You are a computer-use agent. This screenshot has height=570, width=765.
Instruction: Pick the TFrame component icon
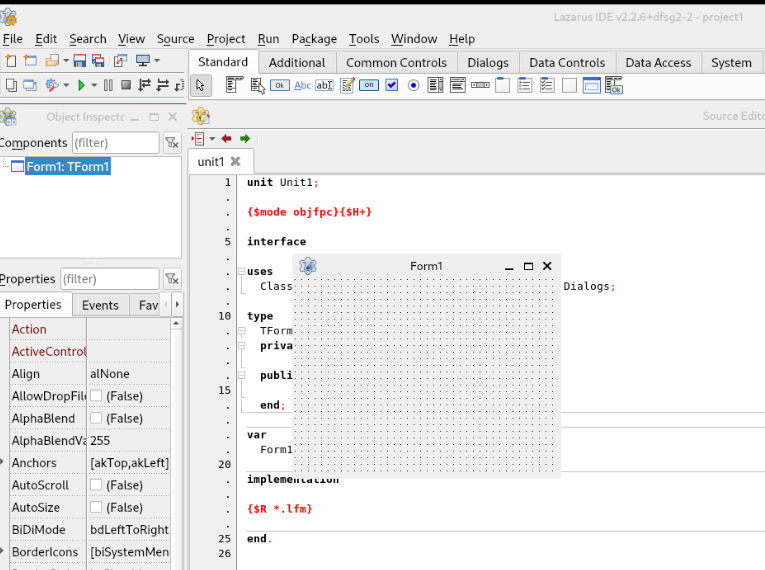point(591,85)
